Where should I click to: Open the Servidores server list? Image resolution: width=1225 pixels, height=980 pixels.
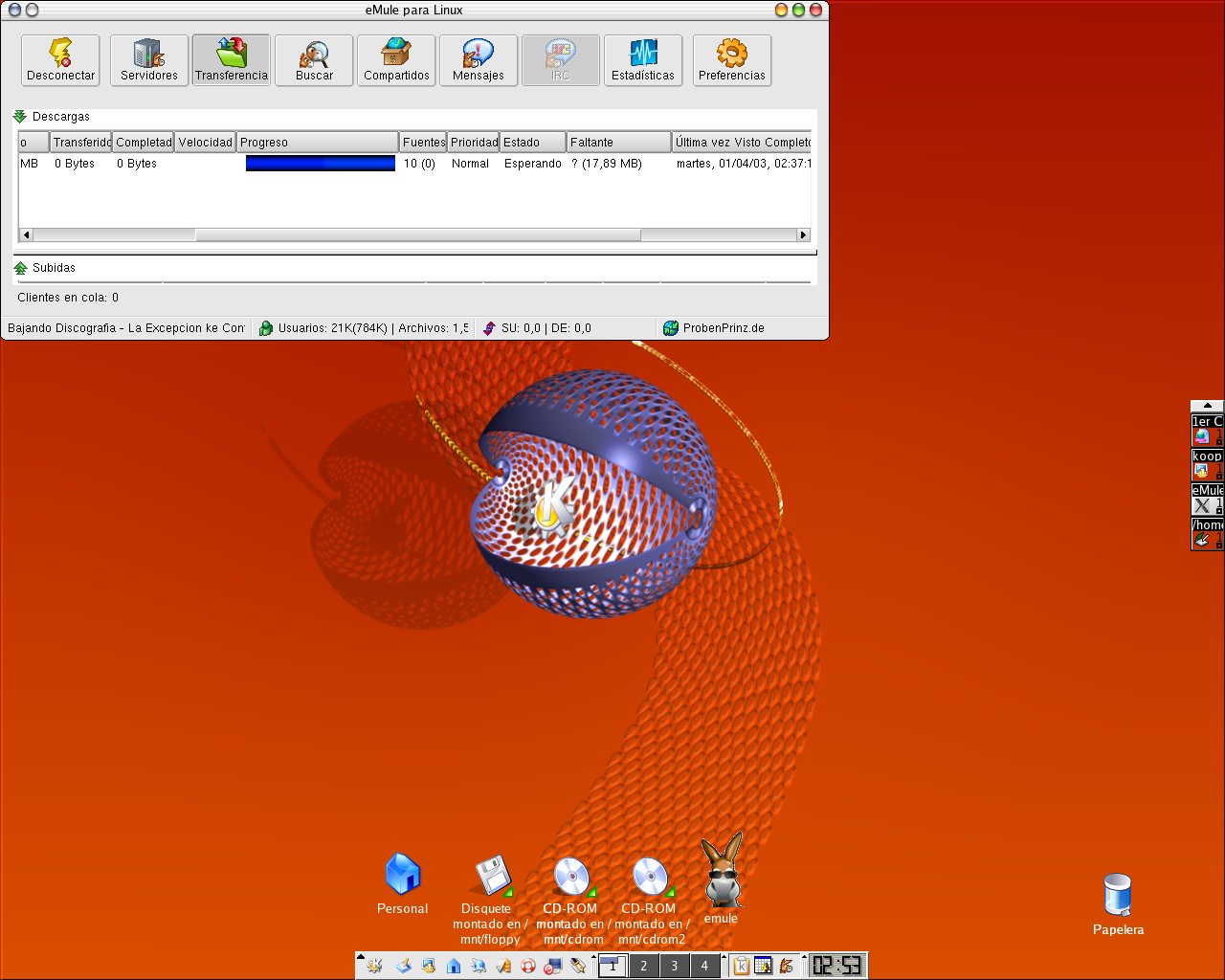(x=148, y=60)
